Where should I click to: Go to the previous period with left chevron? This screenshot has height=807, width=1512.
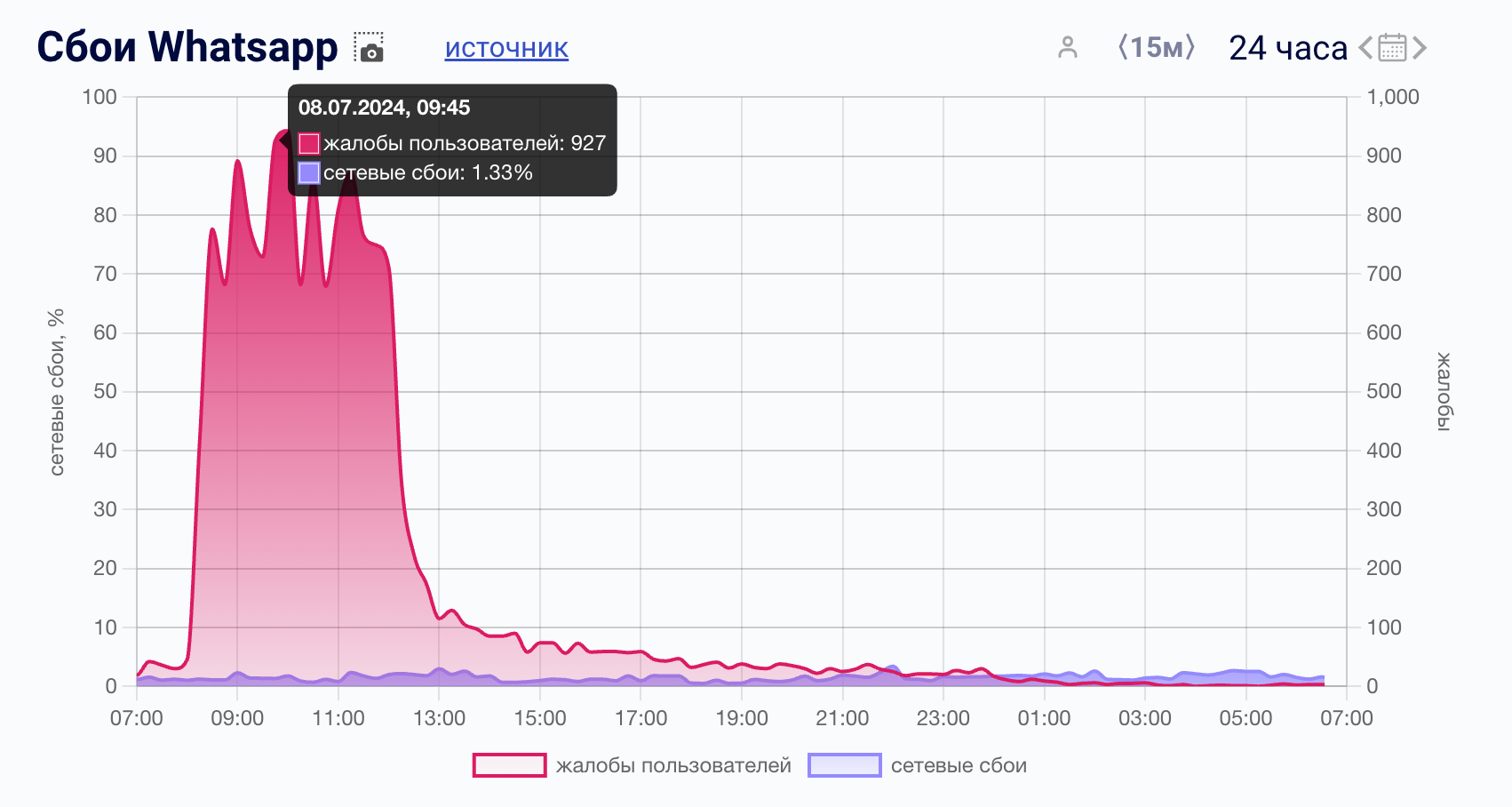pos(1365,47)
